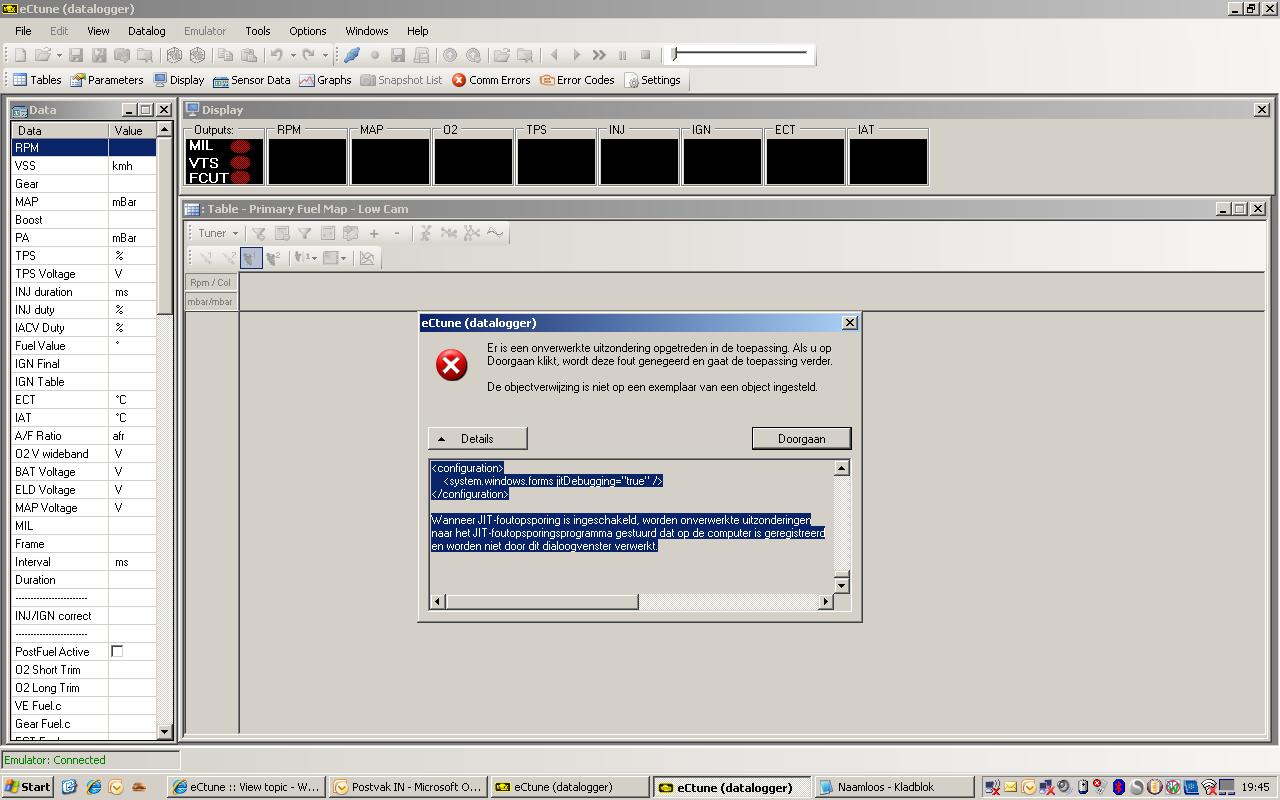
Task: Toggle the map 2 icon beside highlighted one
Action: (274, 258)
